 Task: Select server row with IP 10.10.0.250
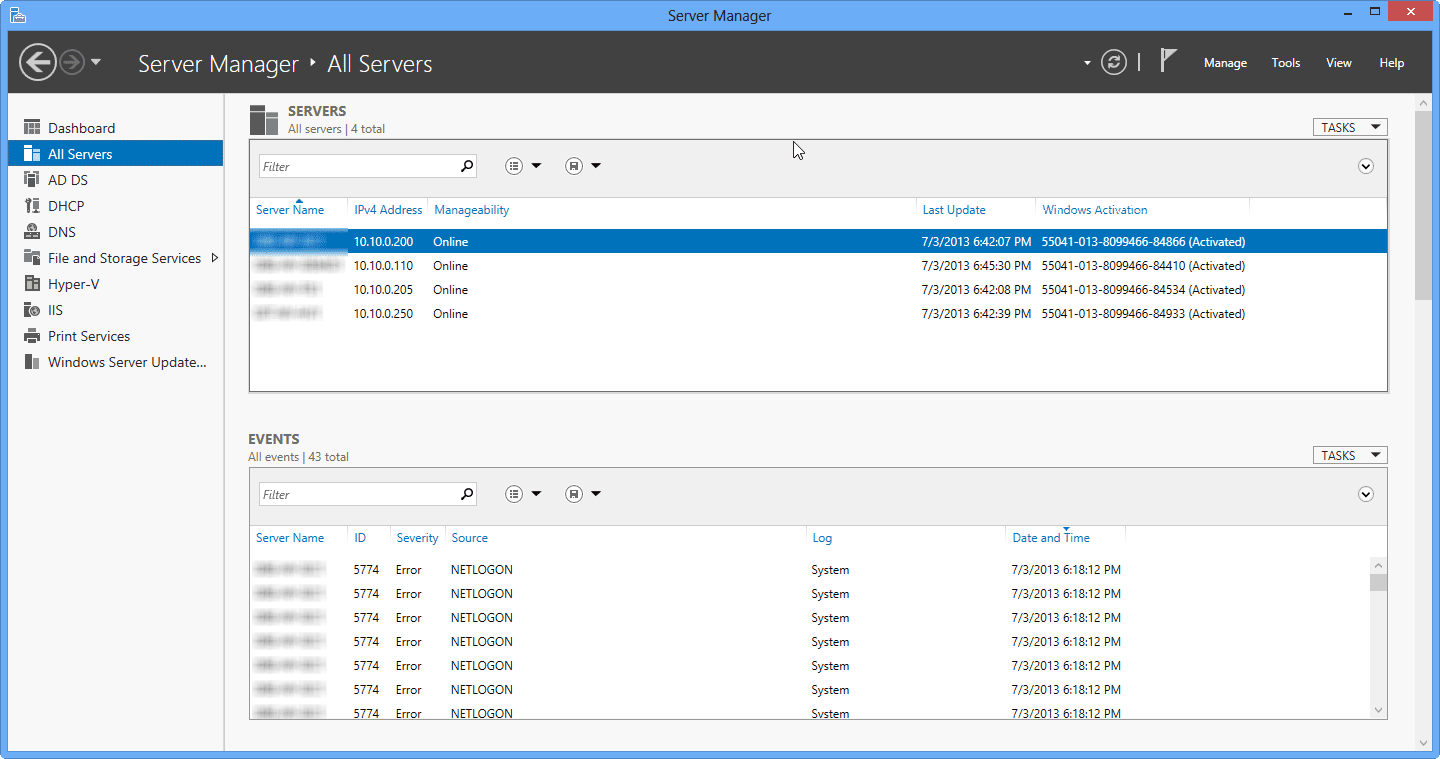tap(818, 314)
